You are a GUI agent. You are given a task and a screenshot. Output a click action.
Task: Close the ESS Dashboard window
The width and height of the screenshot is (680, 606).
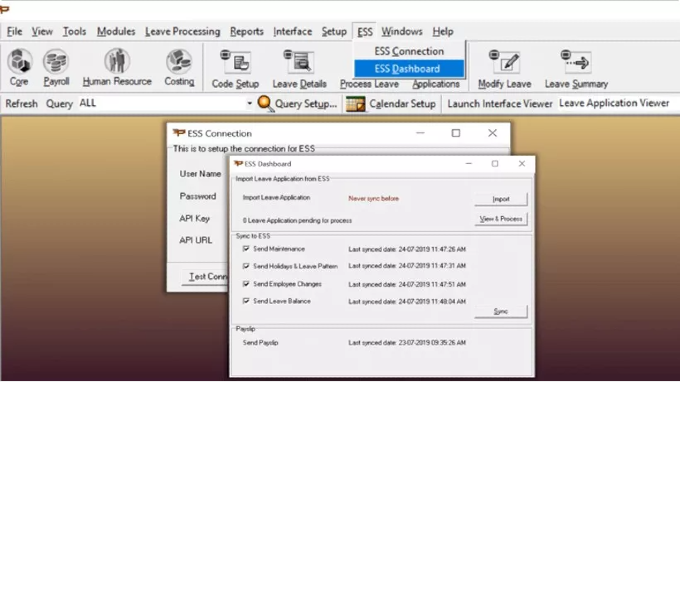522,164
